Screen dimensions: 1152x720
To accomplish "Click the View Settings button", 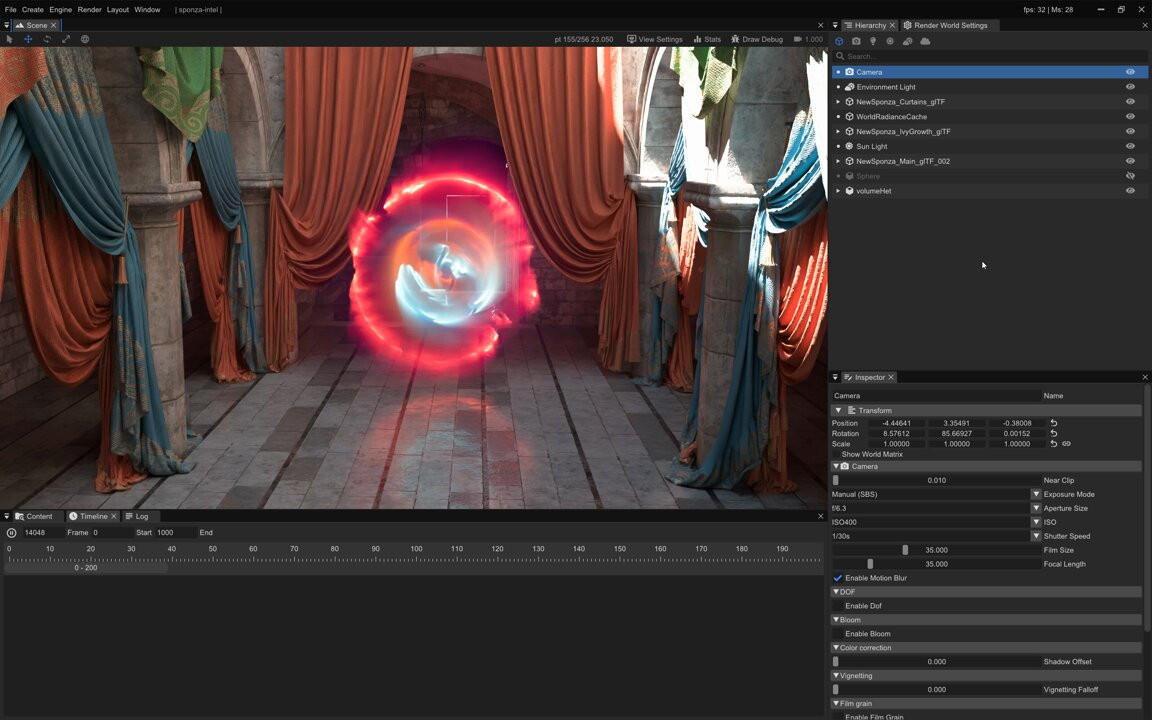I will 655,39.
